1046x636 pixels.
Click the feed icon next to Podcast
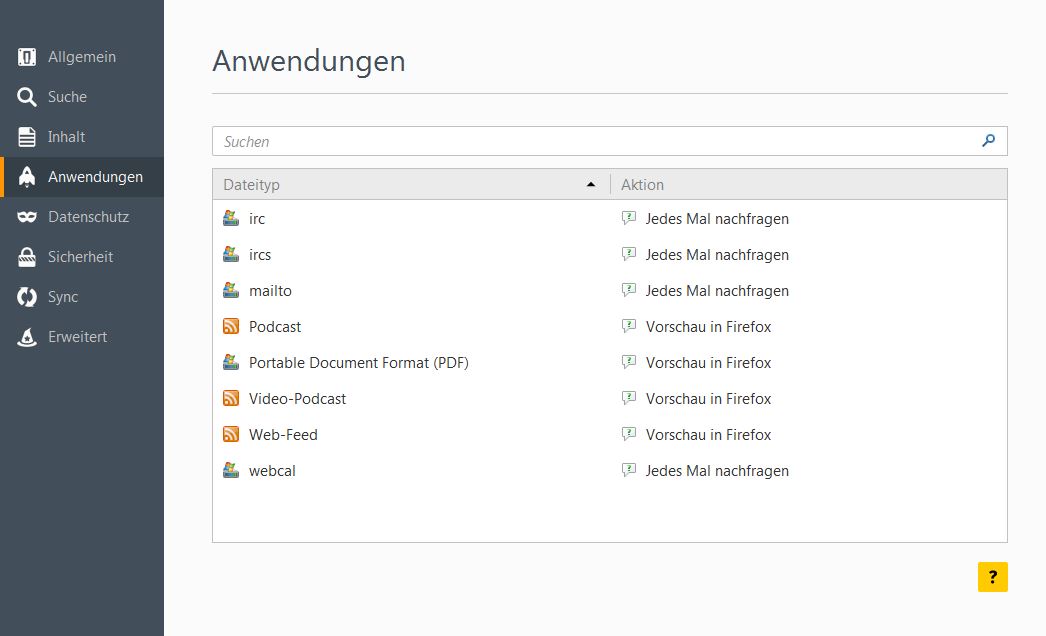coord(231,327)
